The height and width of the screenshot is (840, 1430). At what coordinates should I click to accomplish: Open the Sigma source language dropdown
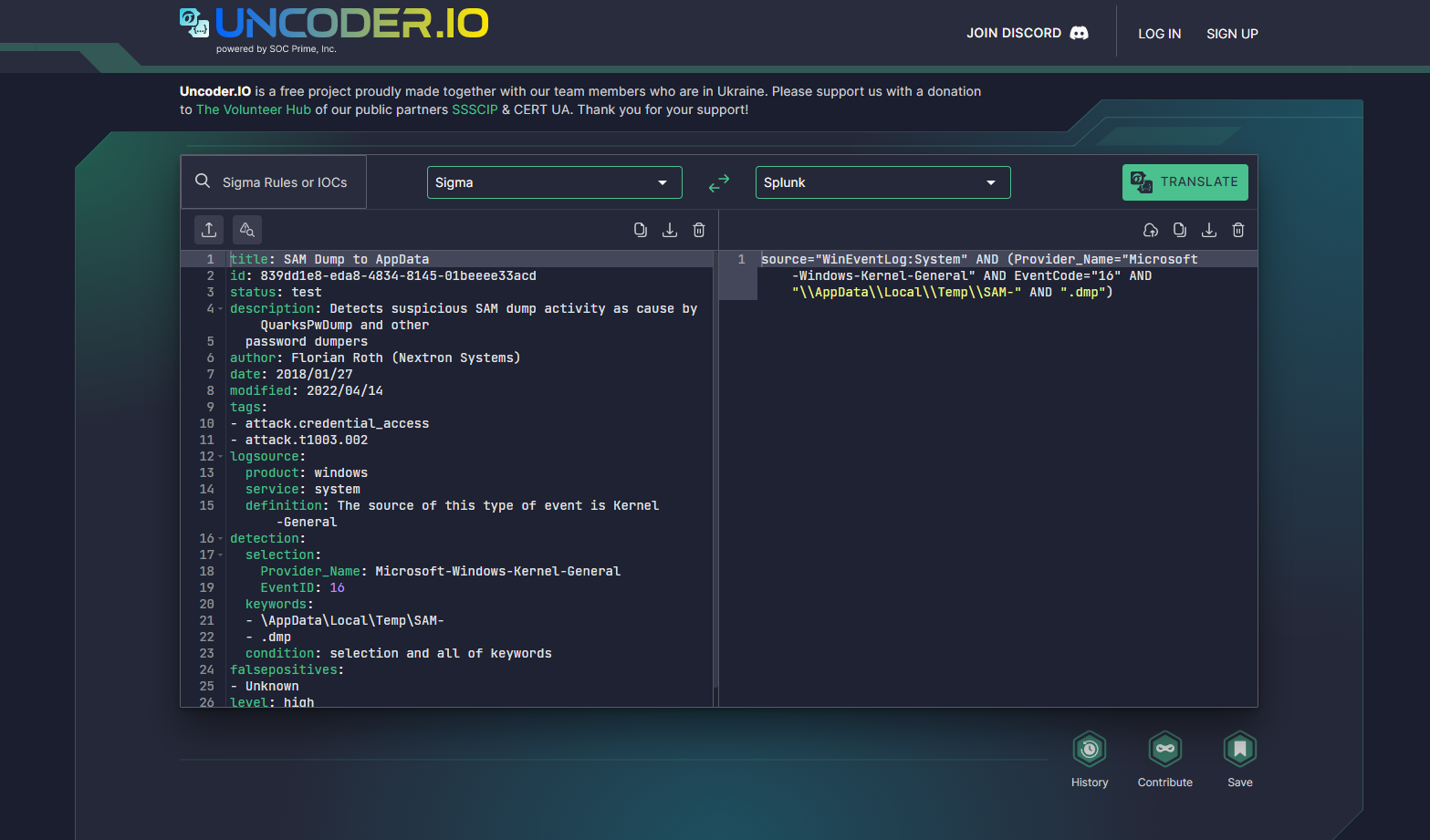click(x=555, y=182)
